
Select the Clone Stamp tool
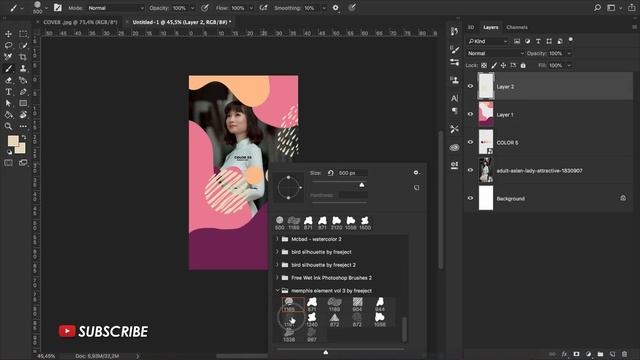click(x=23, y=69)
